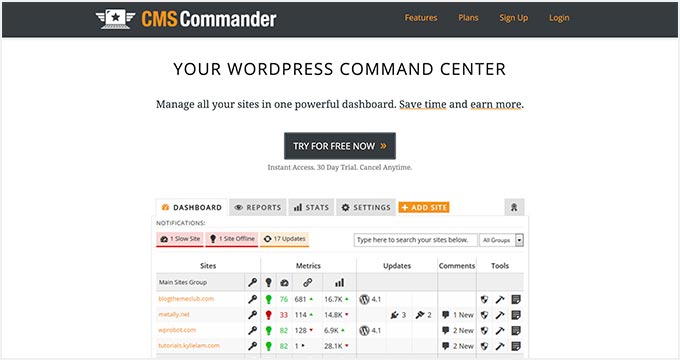Click the 17 Updates notification
The height and width of the screenshot is (360, 680).
pos(284,239)
